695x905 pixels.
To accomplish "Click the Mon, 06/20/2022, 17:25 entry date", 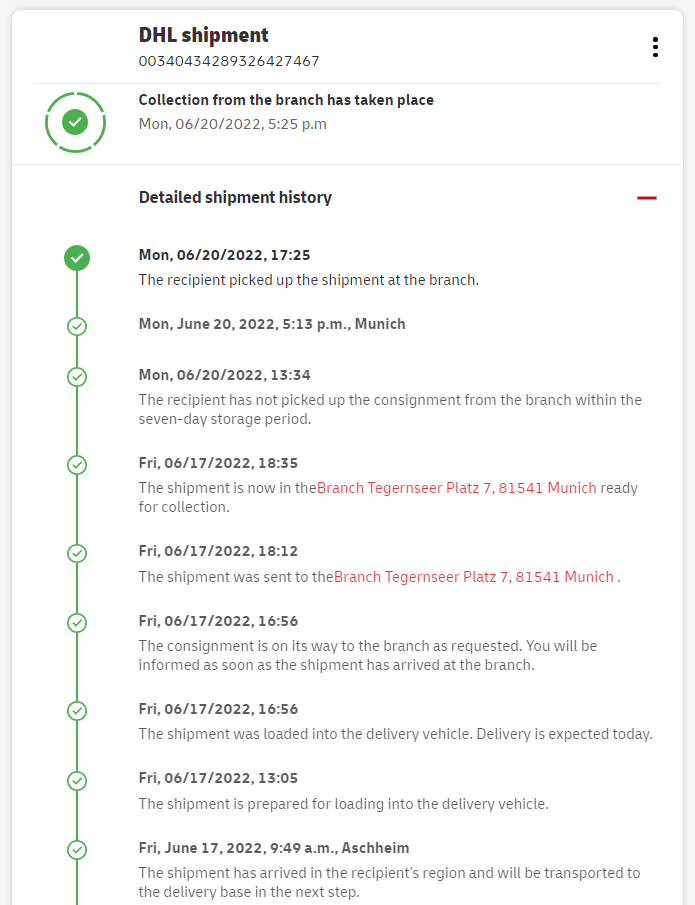I will (225, 255).
